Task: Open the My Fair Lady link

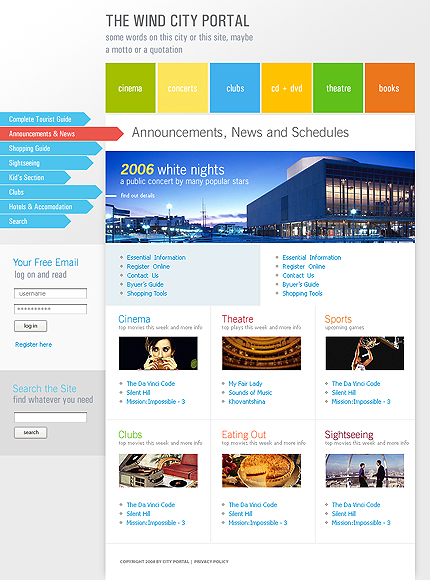Action: pos(245,384)
